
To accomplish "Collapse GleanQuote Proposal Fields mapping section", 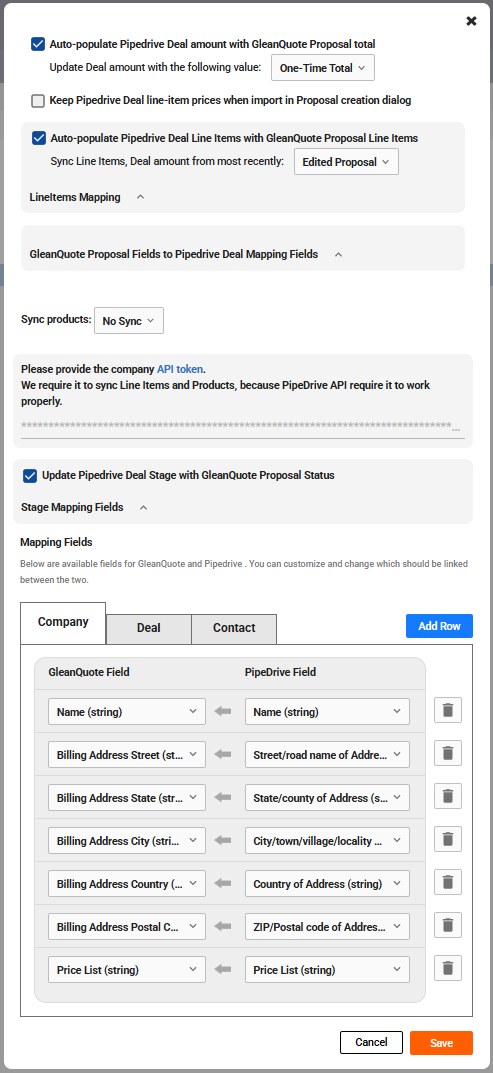I will (x=338, y=255).
